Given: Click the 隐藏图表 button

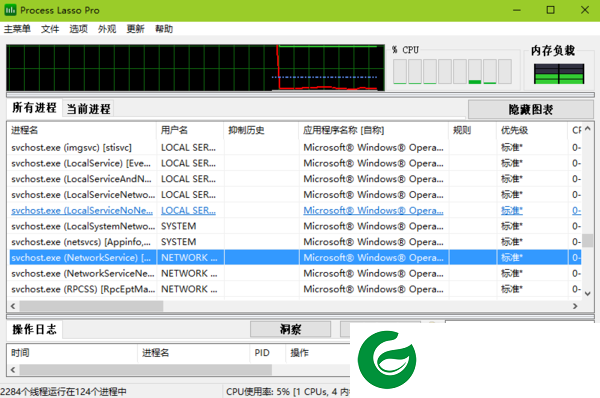Looking at the screenshot, I should [x=531, y=110].
